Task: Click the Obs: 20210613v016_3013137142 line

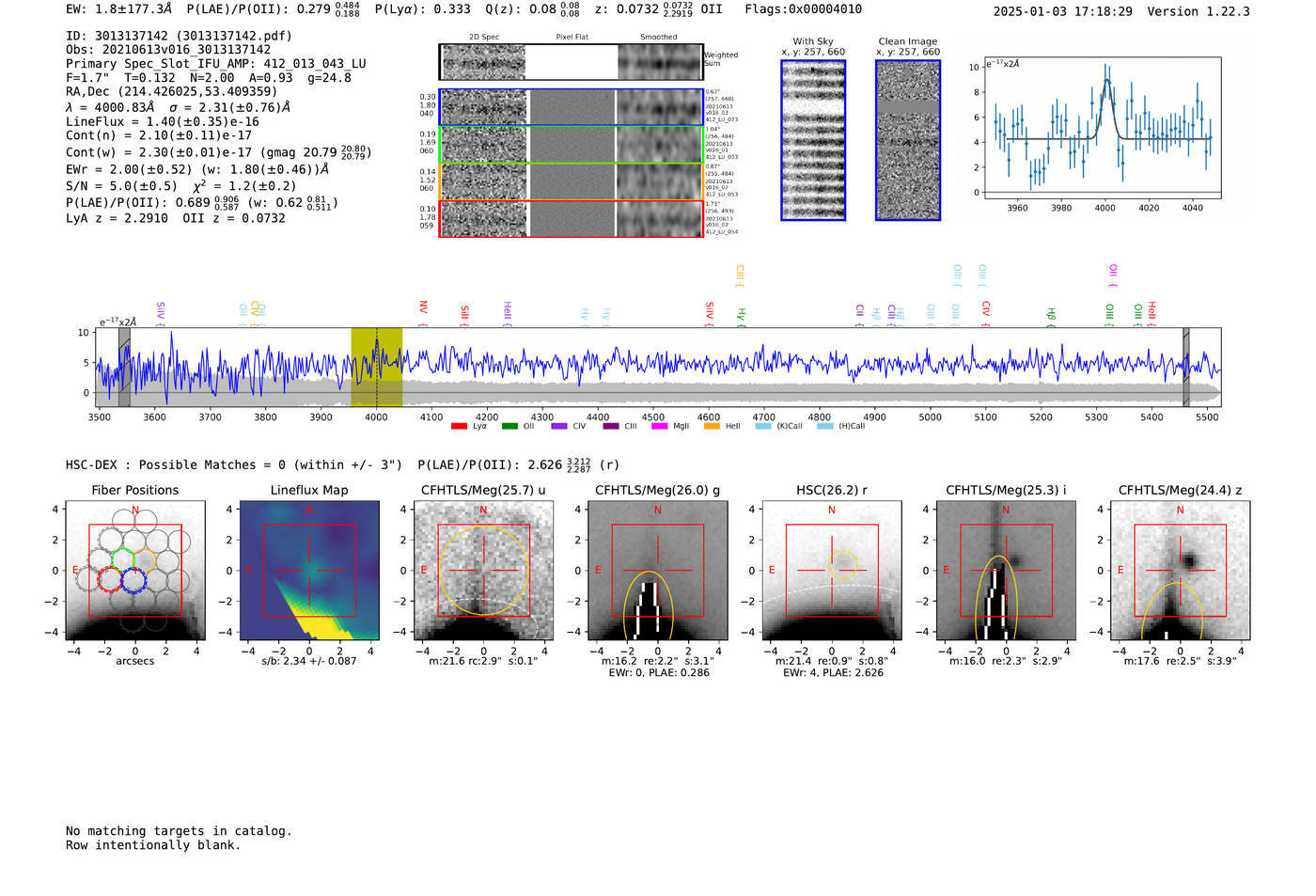Action: 168,50
